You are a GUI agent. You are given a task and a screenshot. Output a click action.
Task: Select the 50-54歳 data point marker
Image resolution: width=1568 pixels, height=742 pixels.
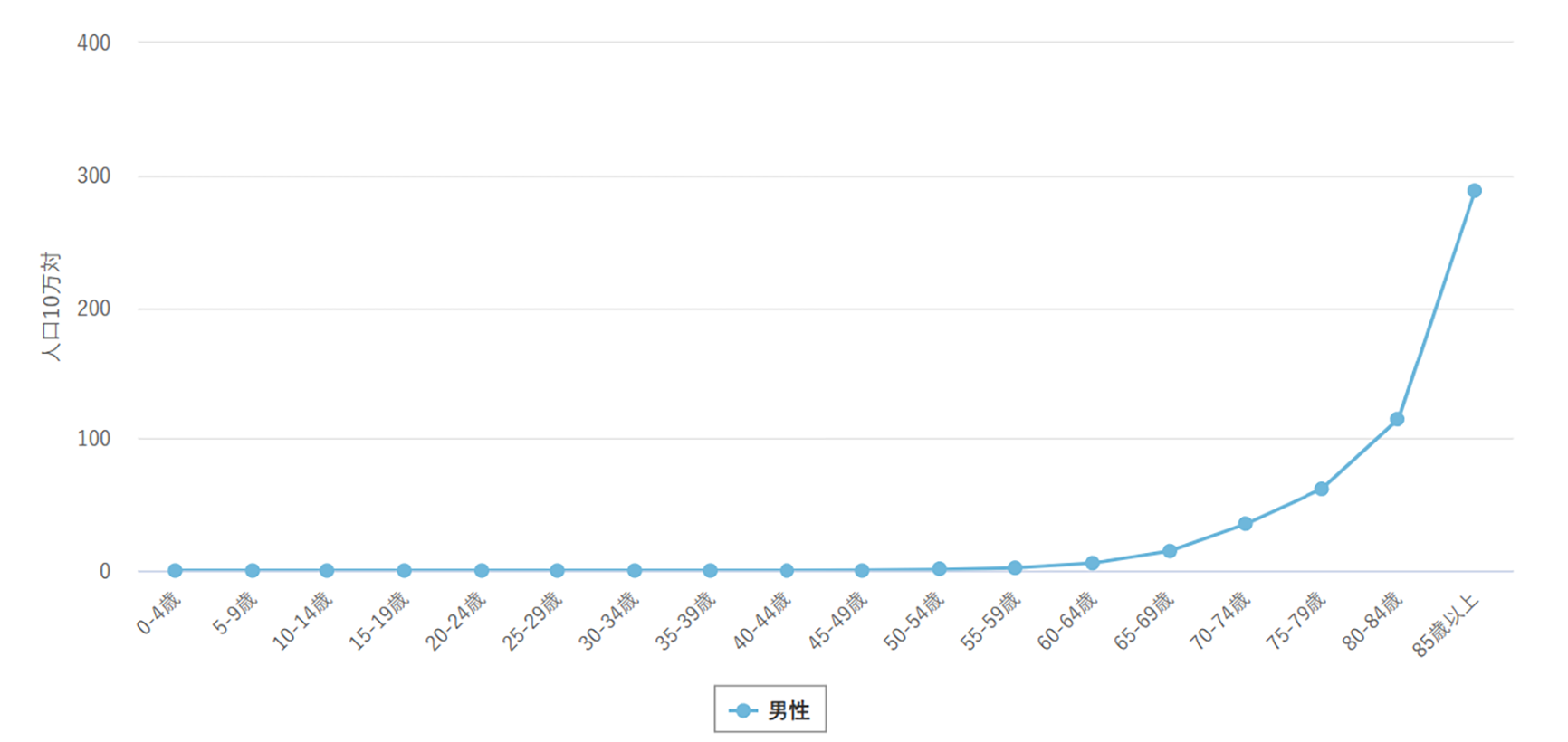939,569
